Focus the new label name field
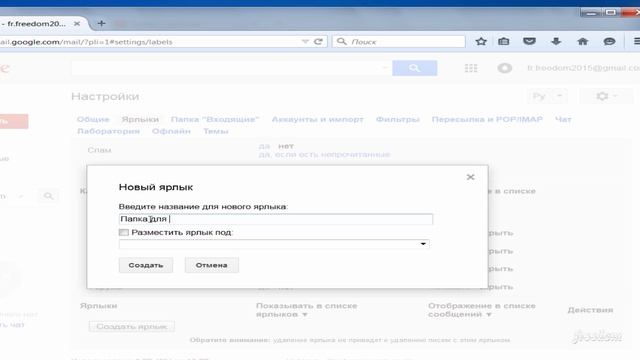This screenshot has width=640, height=360. [276, 219]
